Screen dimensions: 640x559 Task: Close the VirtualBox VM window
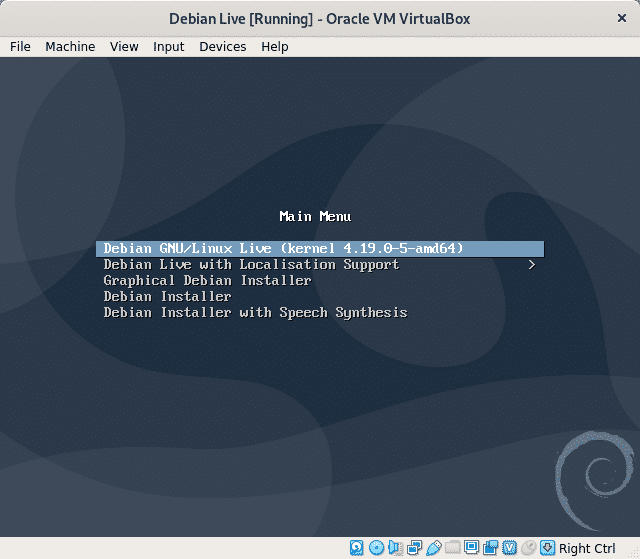point(622,18)
